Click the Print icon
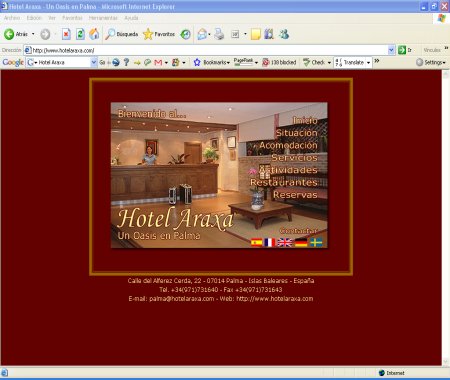Viewport: 450px width, 380px height. pyautogui.click(x=219, y=34)
